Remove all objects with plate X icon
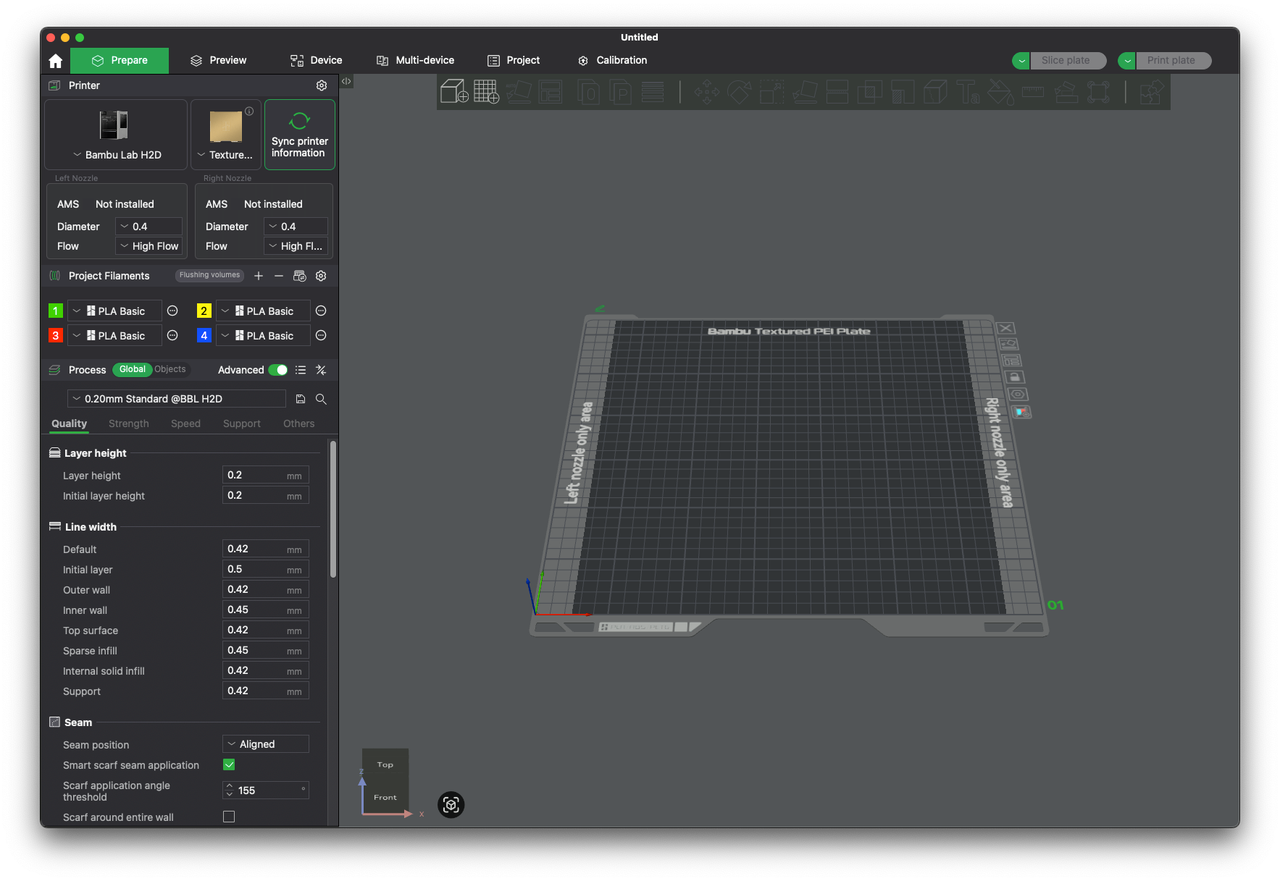Screen dimensions: 1280x881 pos(1007,328)
